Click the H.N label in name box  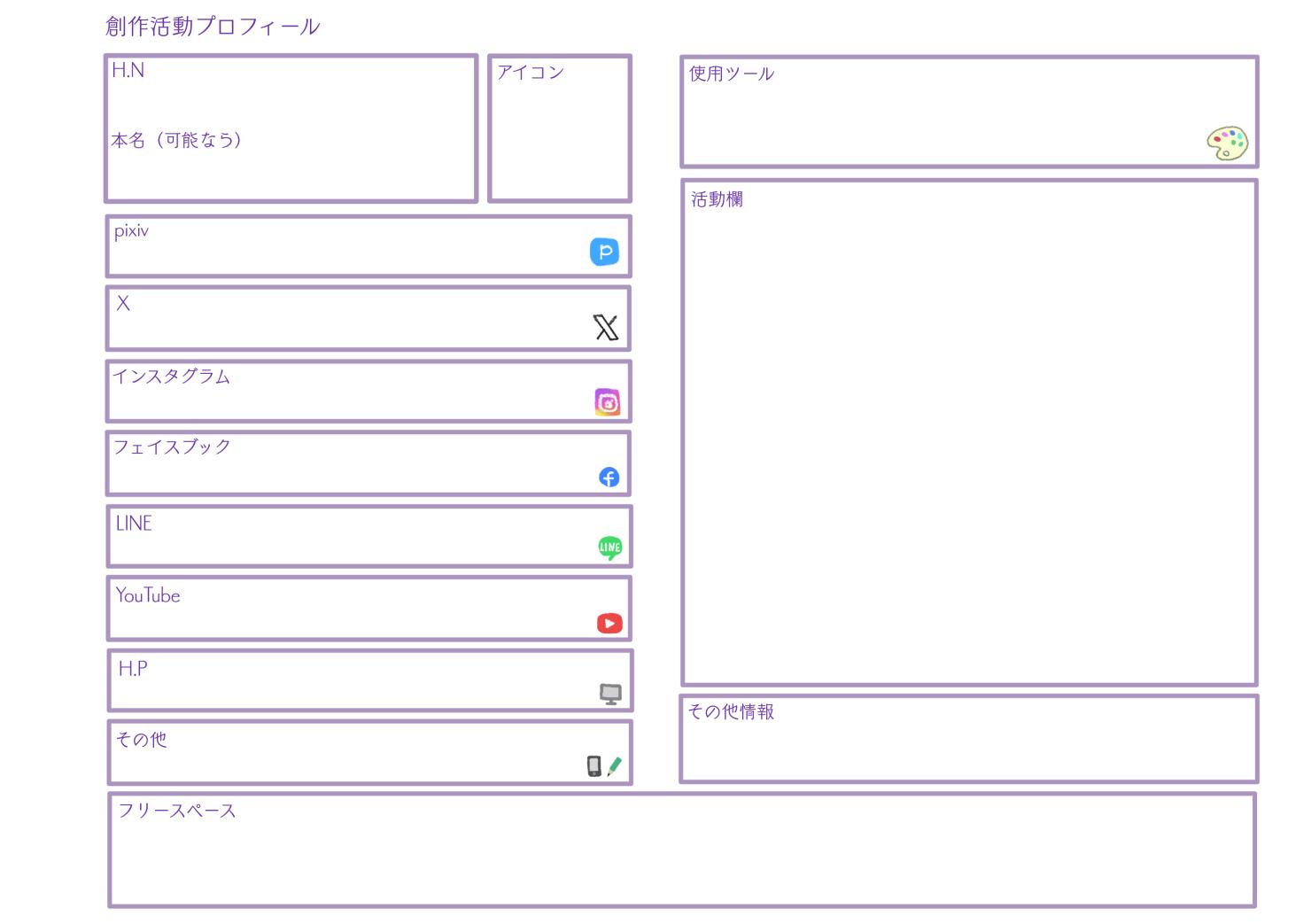click(x=128, y=71)
